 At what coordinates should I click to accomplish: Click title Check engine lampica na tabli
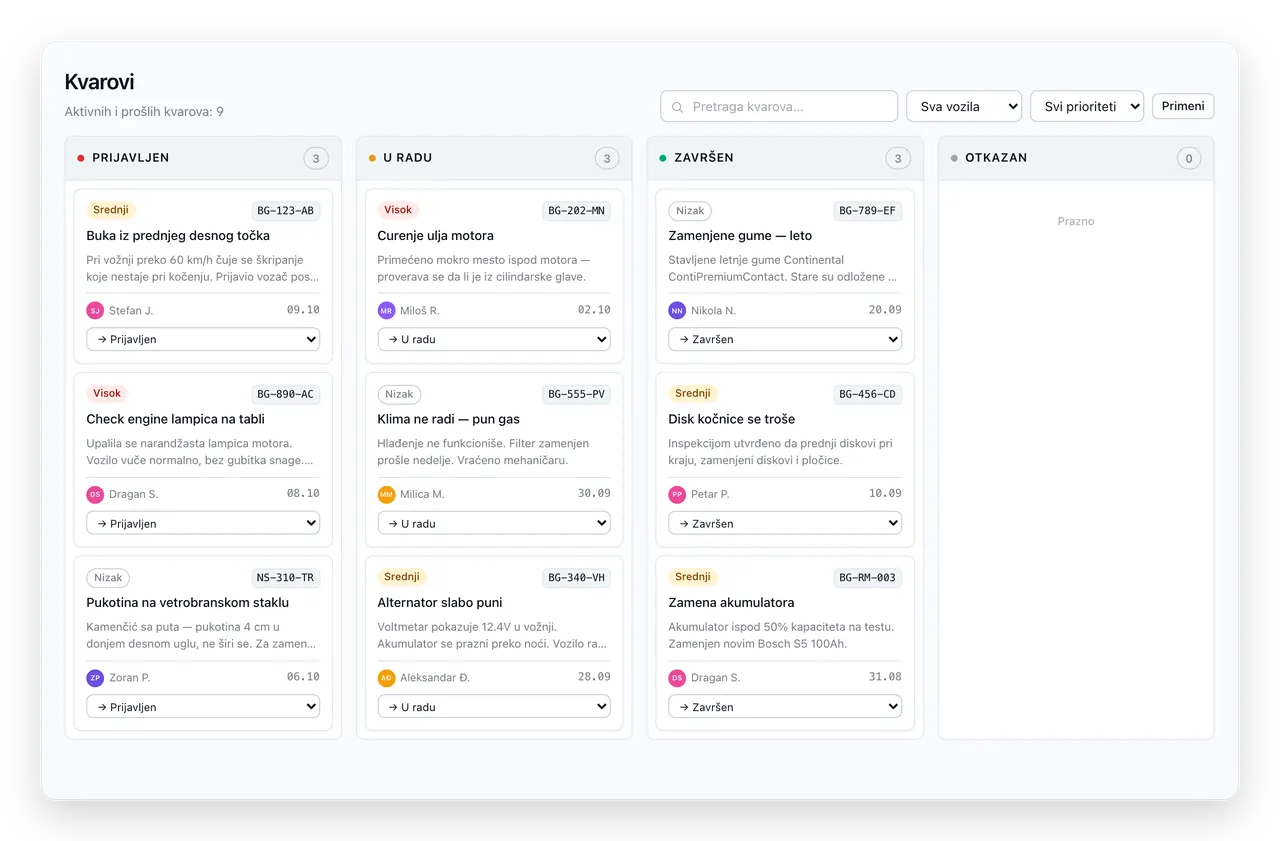175,419
